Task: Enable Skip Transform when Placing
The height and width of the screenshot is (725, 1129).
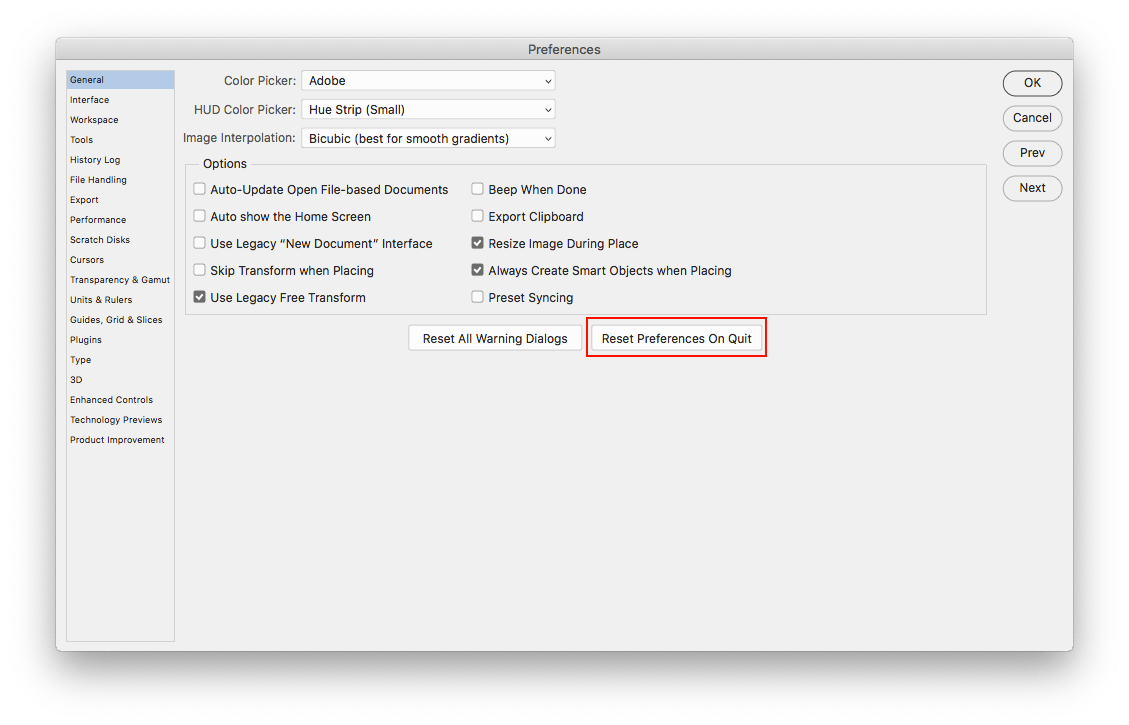Action: 199,270
